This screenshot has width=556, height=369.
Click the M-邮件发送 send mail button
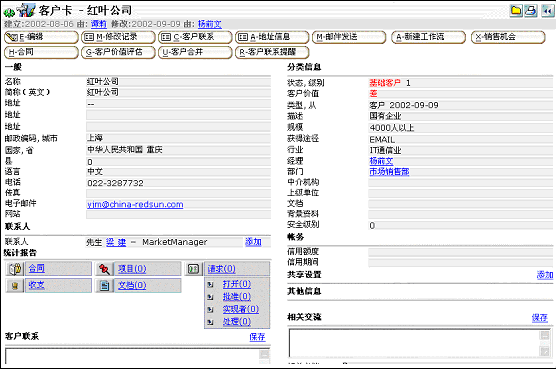pyautogui.click(x=349, y=37)
